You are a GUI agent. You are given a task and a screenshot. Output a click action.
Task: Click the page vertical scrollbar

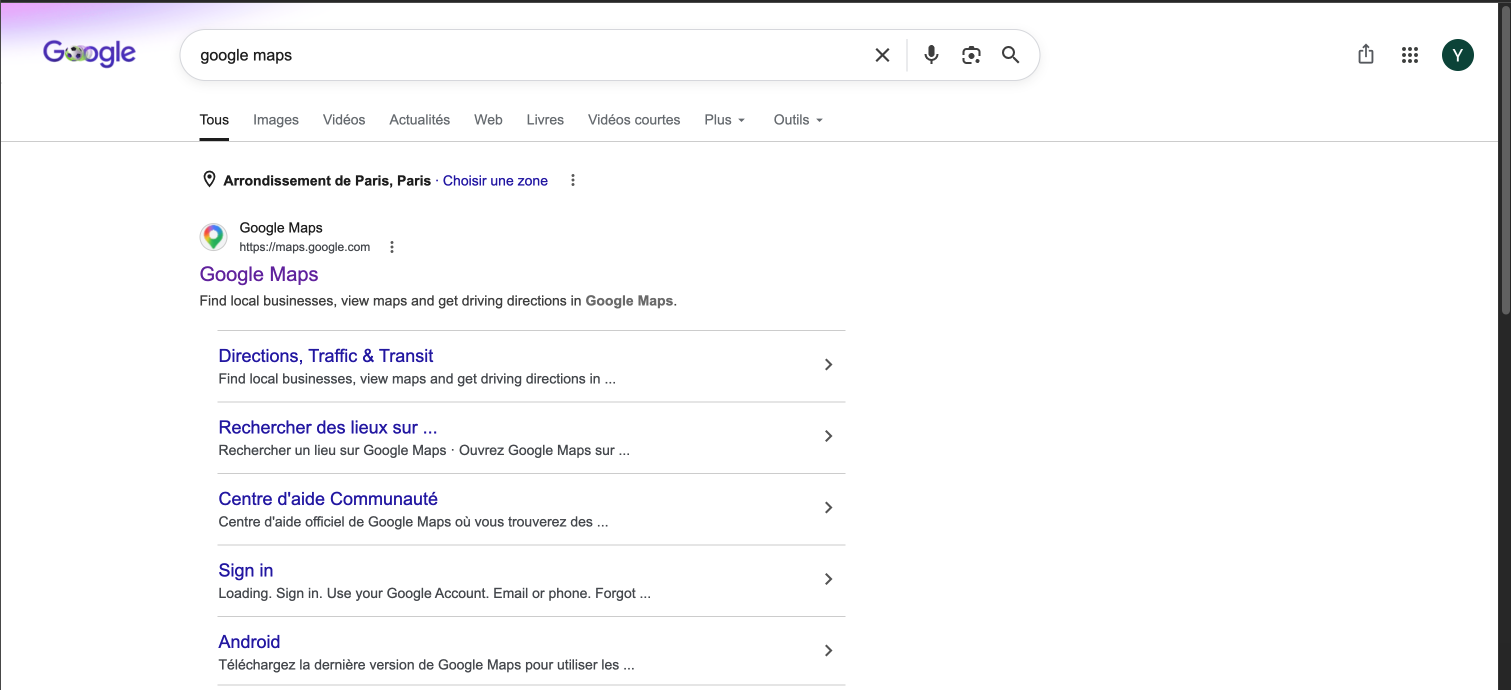point(1505,160)
